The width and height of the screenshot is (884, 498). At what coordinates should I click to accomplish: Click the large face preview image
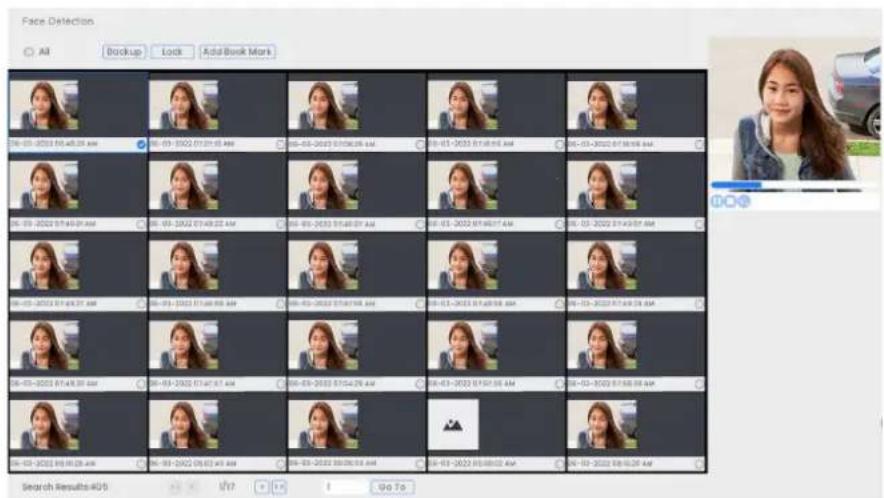(x=794, y=109)
